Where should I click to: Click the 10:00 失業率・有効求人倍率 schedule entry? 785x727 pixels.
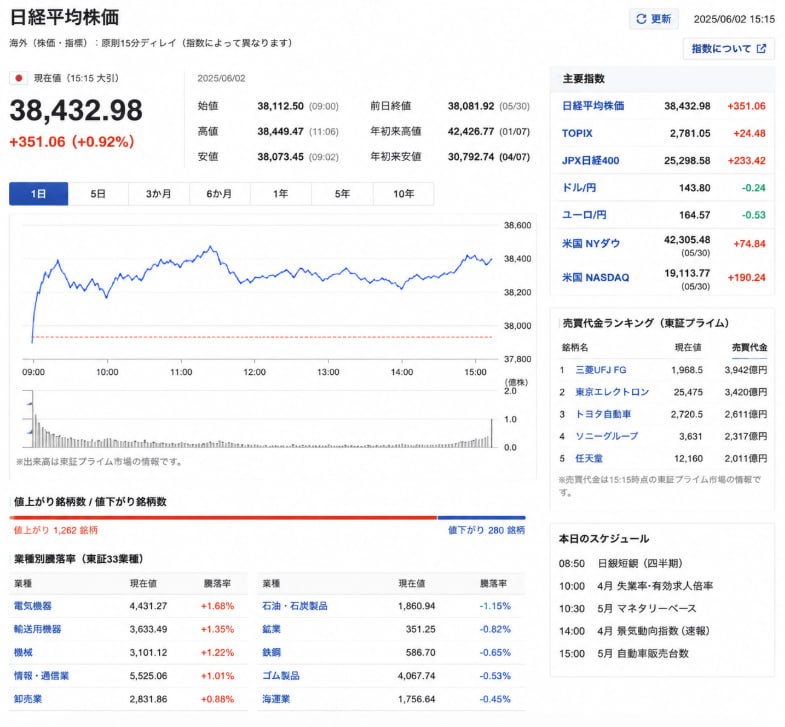pyautogui.click(x=636, y=586)
